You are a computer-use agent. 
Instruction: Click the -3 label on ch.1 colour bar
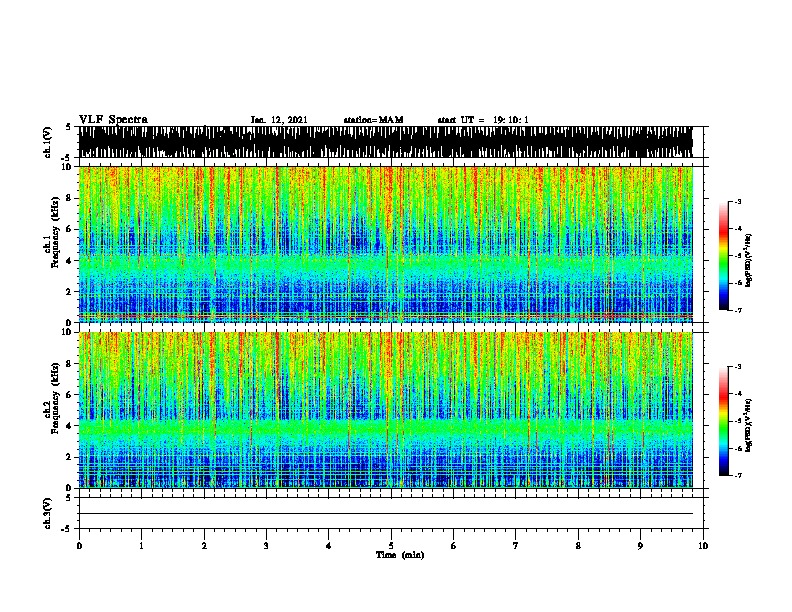pyautogui.click(x=738, y=202)
